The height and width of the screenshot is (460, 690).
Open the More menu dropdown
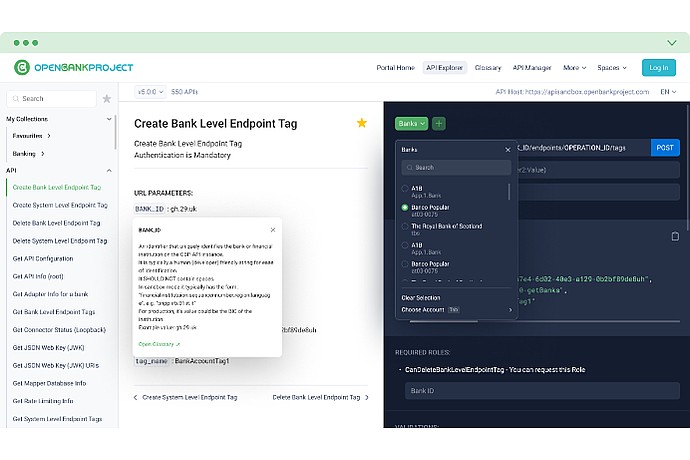(574, 68)
